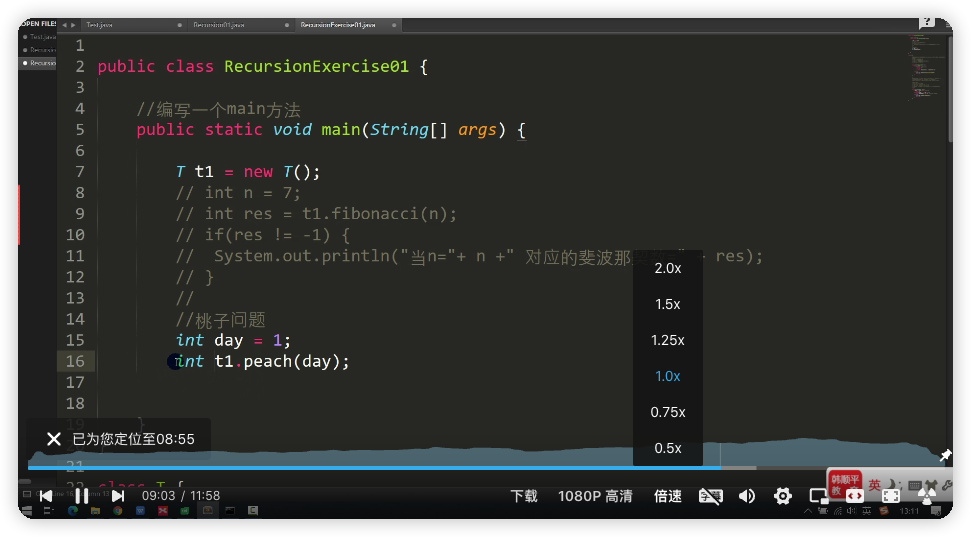Click the 下载 download button
The height and width of the screenshot is (537, 971).
click(x=524, y=496)
